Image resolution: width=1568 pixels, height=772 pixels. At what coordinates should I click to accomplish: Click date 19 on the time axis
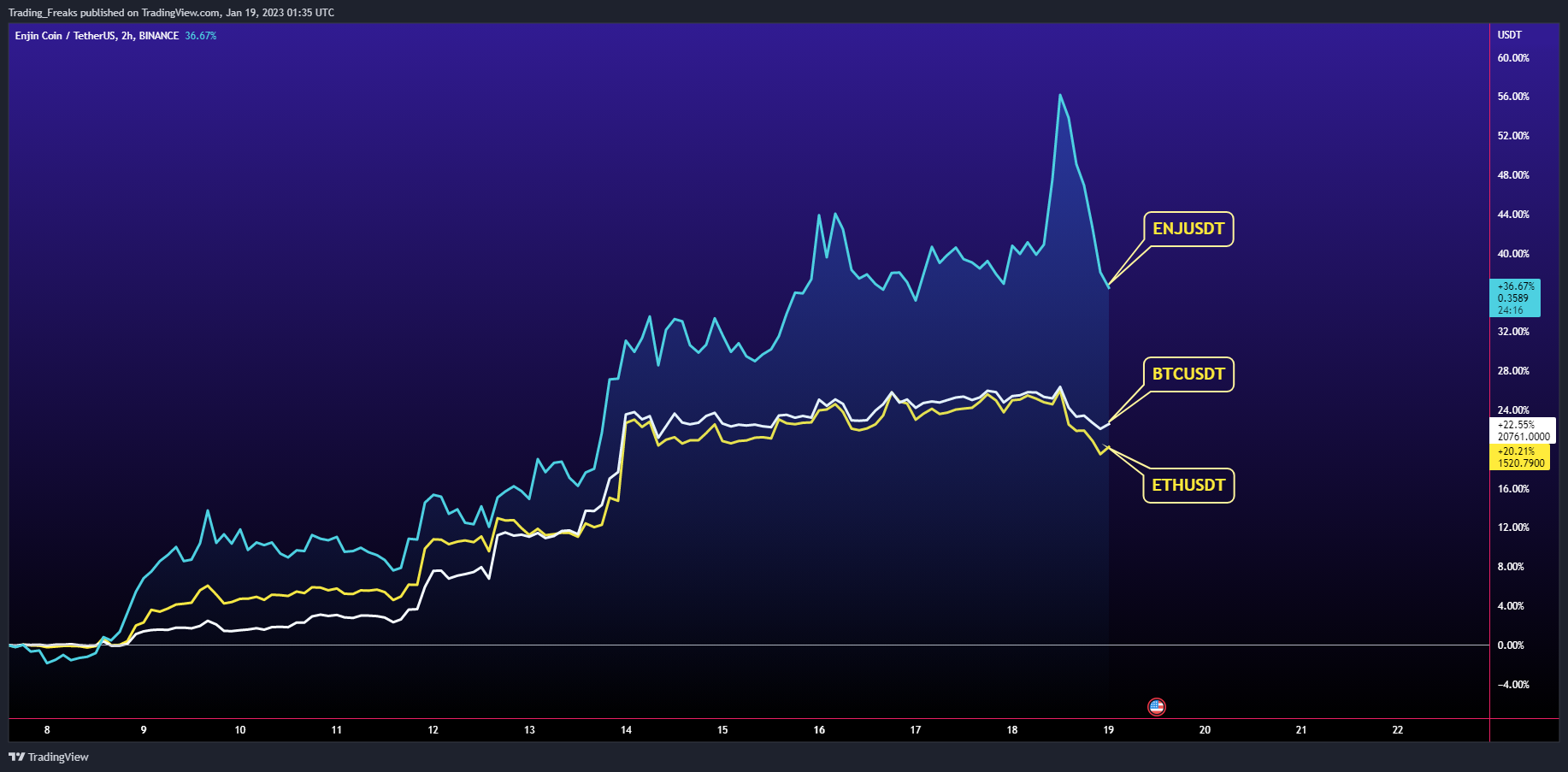(x=1109, y=730)
